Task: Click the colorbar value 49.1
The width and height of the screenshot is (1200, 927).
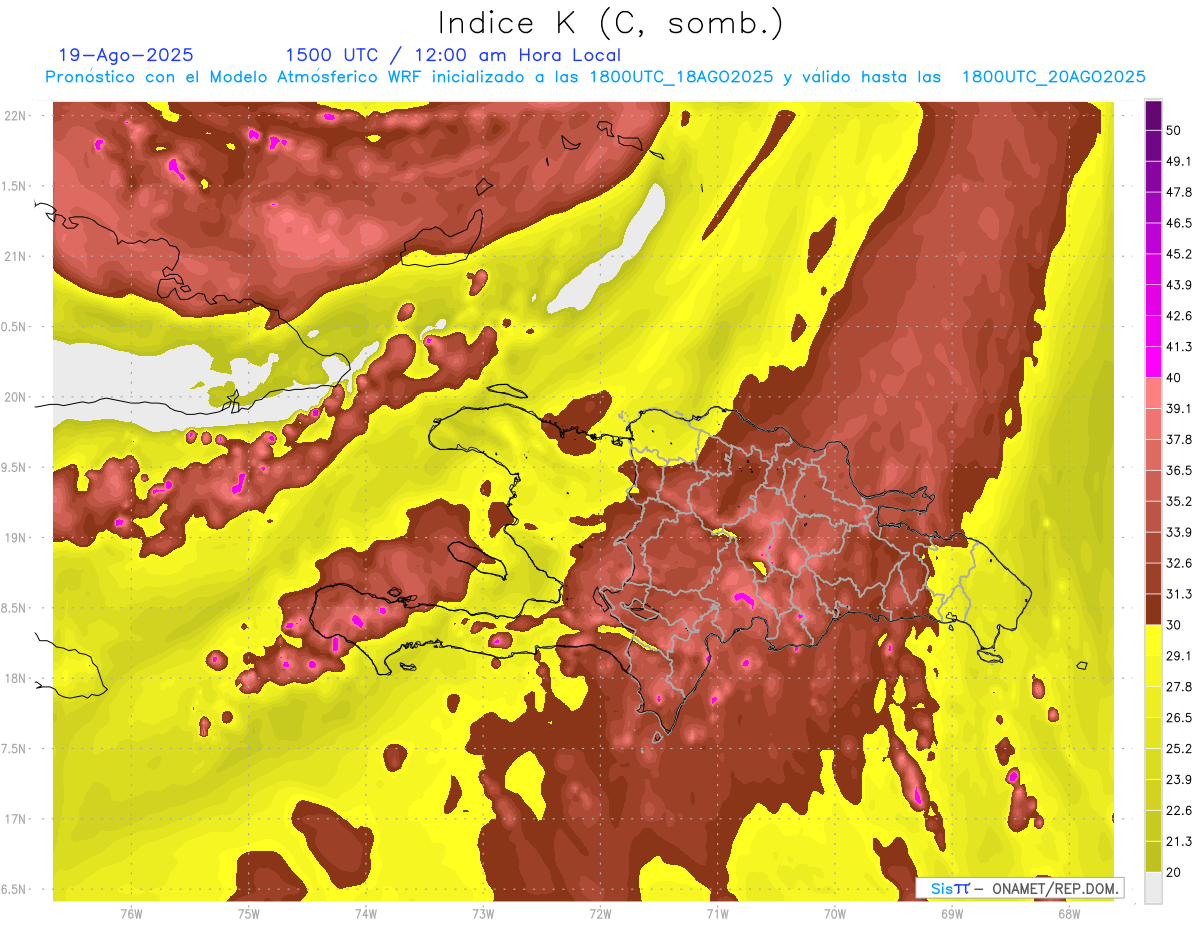Action: pos(1179,161)
